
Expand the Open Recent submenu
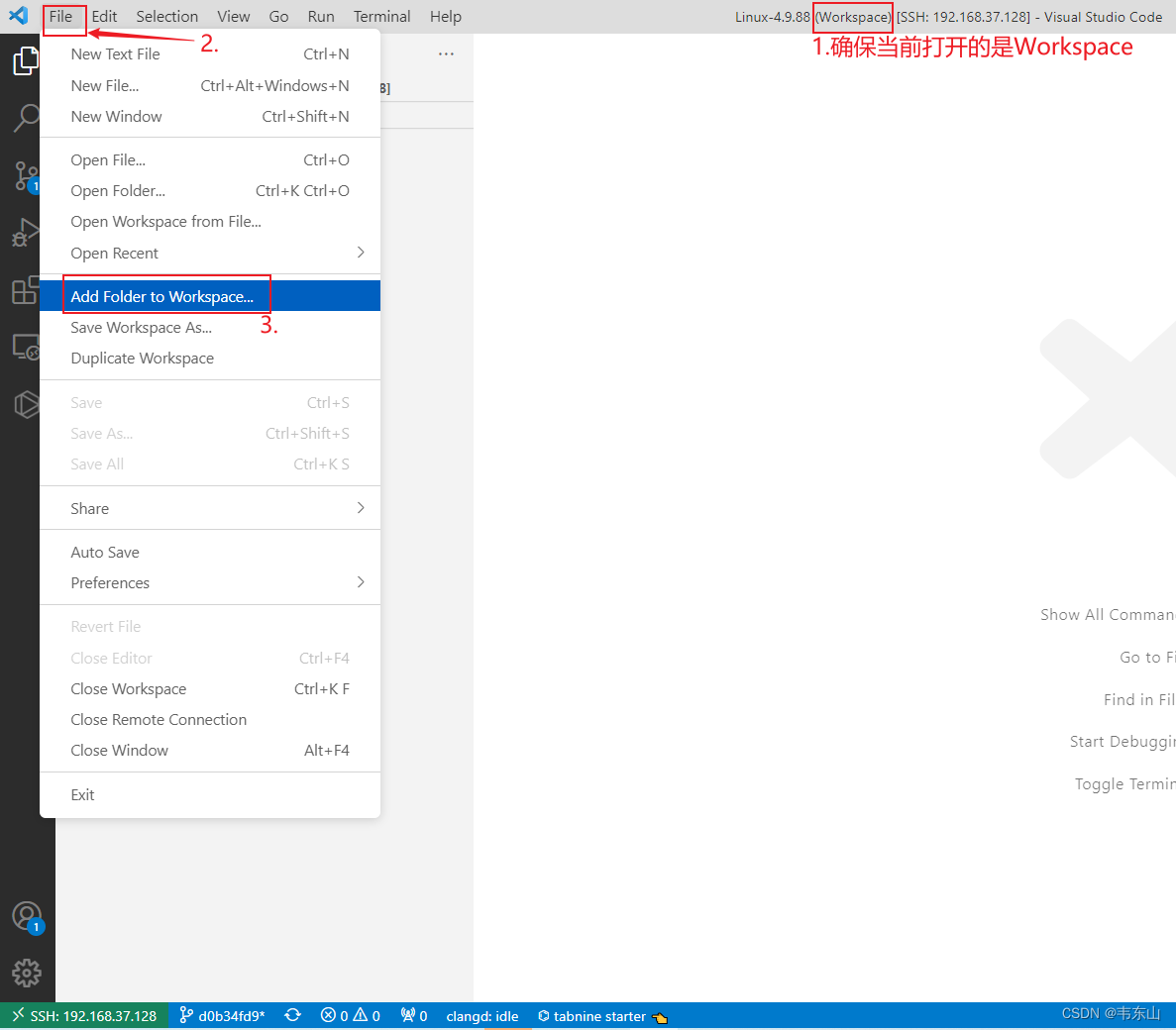pos(210,253)
